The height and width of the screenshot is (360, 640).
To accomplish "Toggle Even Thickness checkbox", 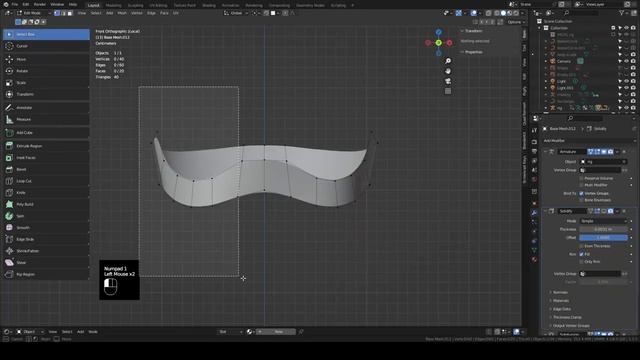I will click(582, 246).
